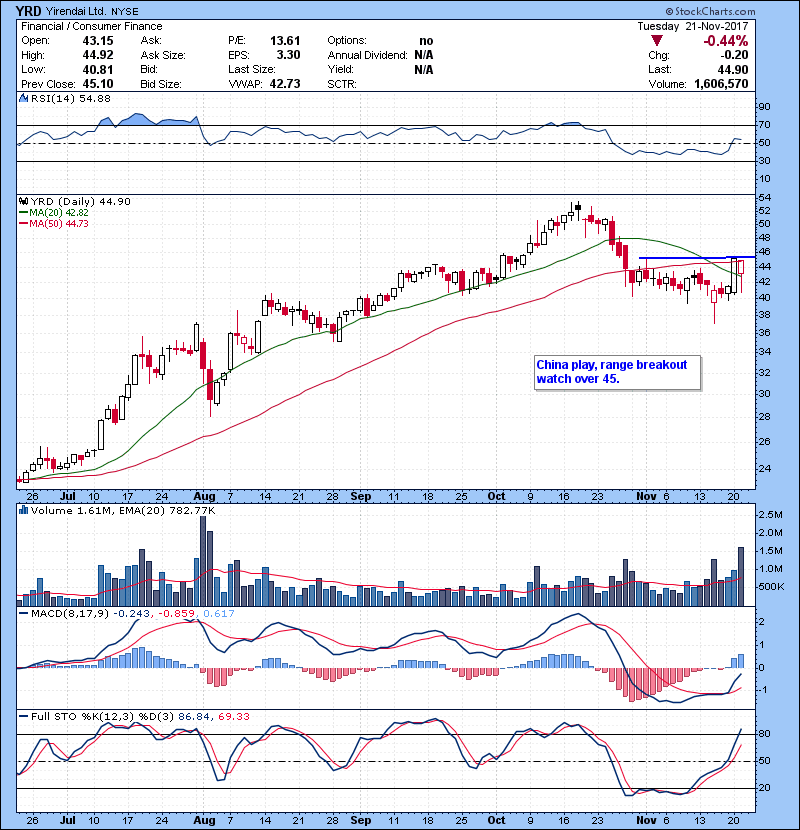Click the High value 44.92
Screen dimensions: 800x830
click(x=98, y=55)
